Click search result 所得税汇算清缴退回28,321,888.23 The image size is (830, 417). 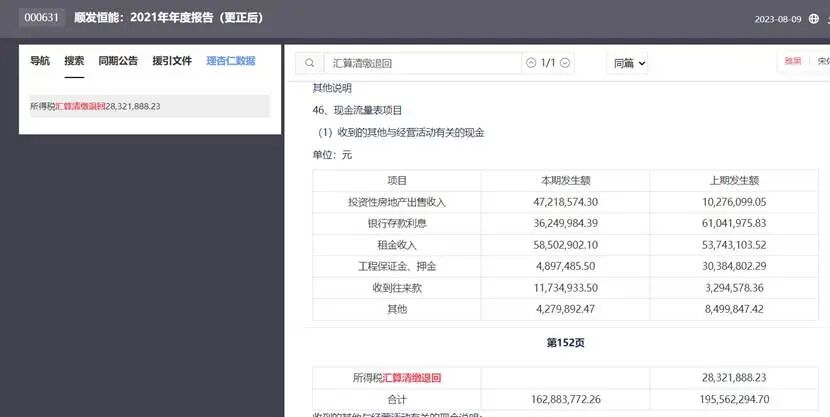[150, 106]
